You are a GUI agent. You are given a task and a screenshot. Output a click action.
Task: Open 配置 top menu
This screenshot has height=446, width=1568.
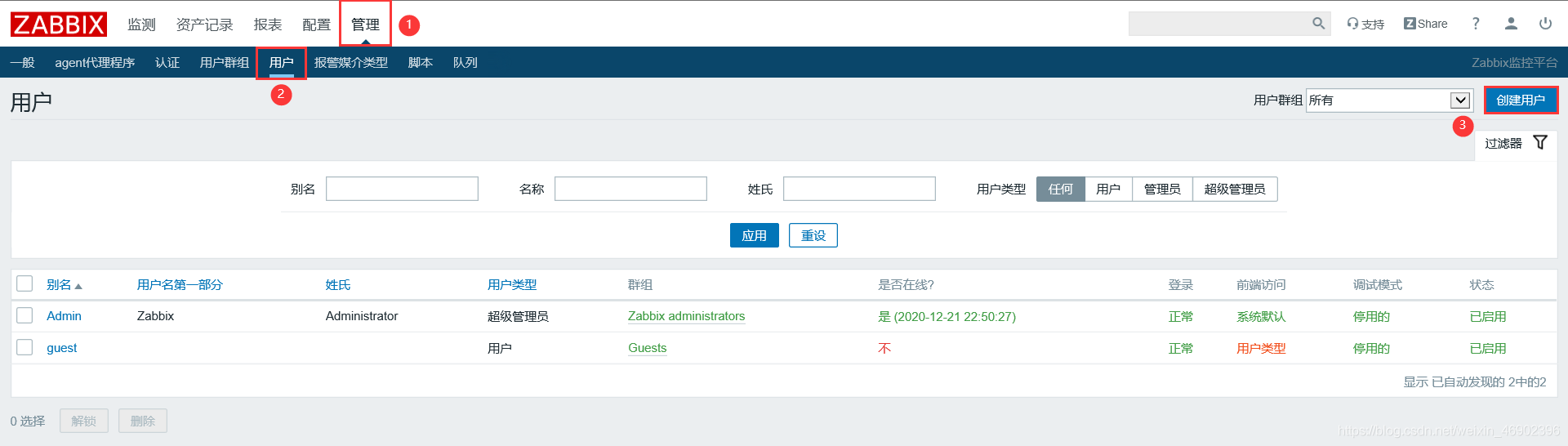317,25
